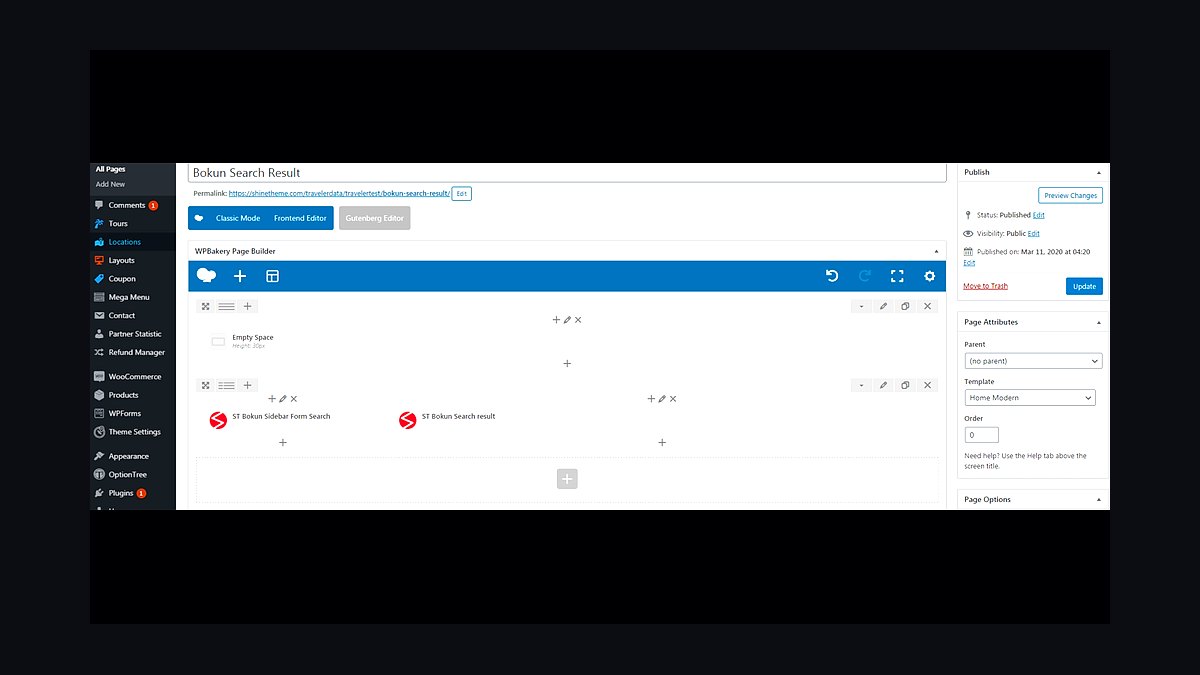Click the Order input field

[x=981, y=435]
